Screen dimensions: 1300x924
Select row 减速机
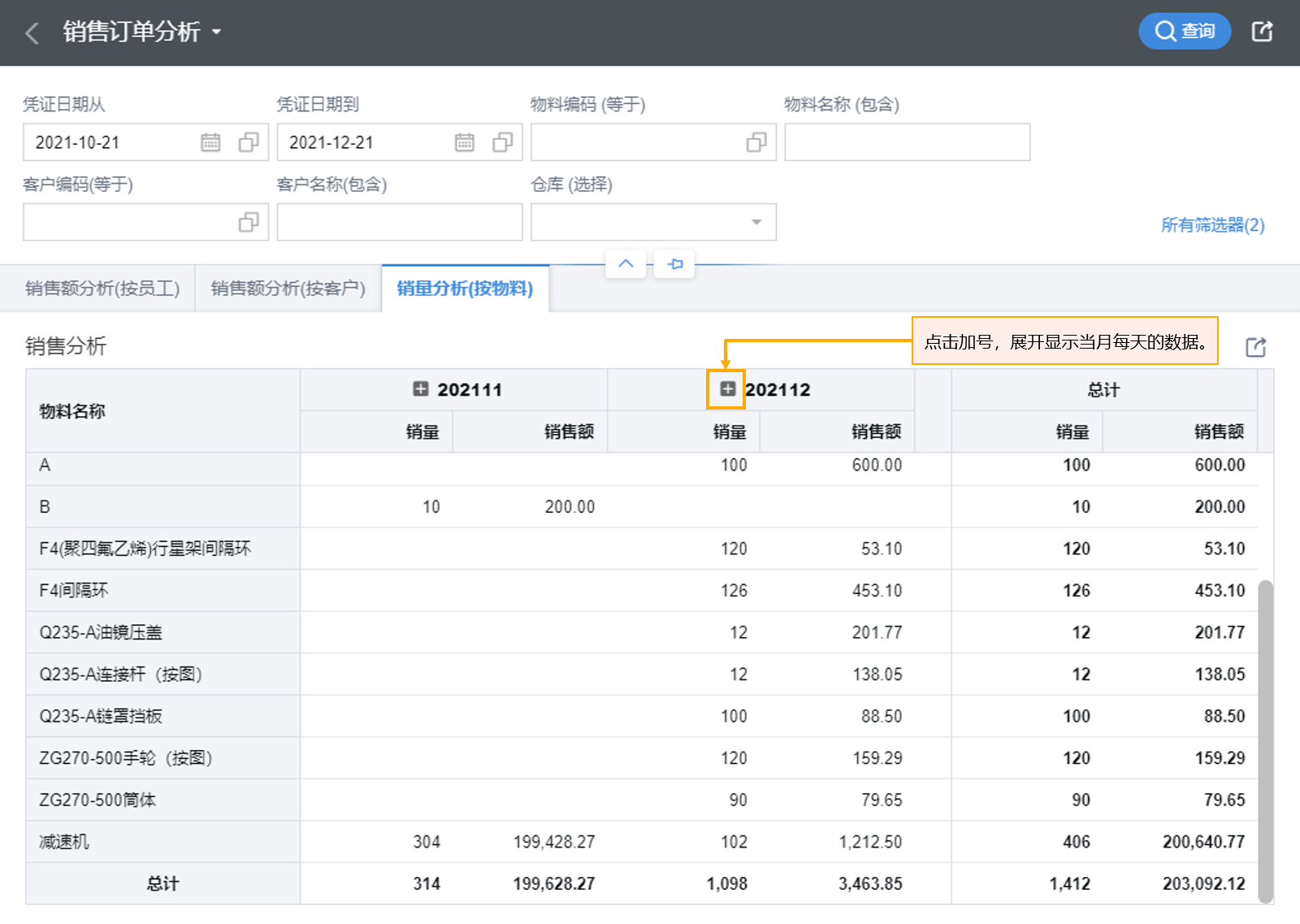tap(642, 842)
